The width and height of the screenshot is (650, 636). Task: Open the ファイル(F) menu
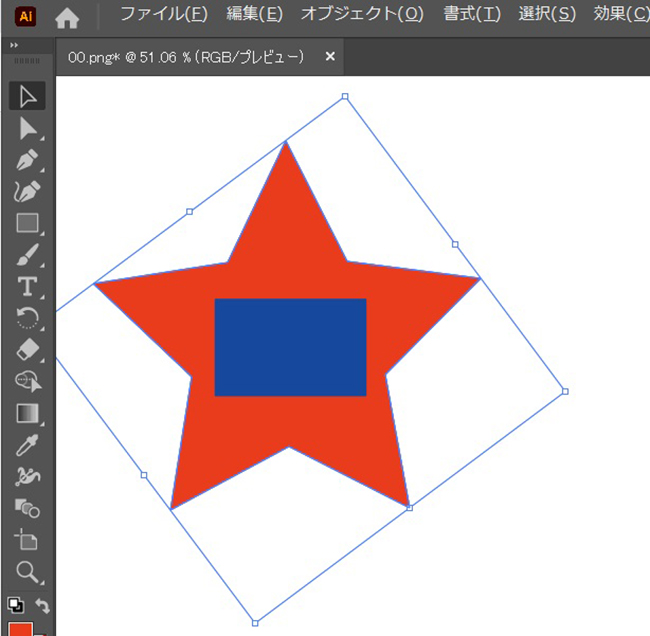pos(164,14)
